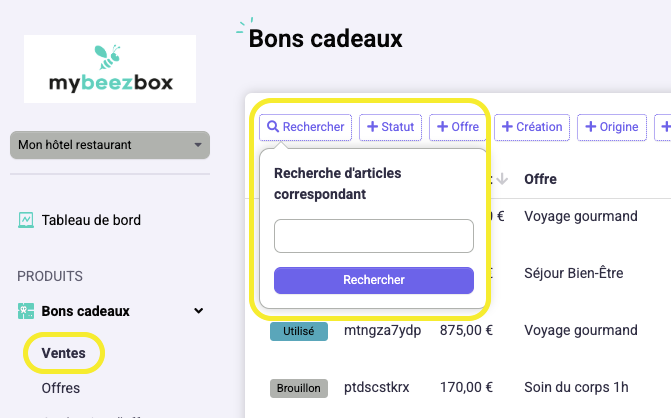The height and width of the screenshot is (418, 671).
Task: Go to Offres in the sidebar
Action: (x=61, y=388)
